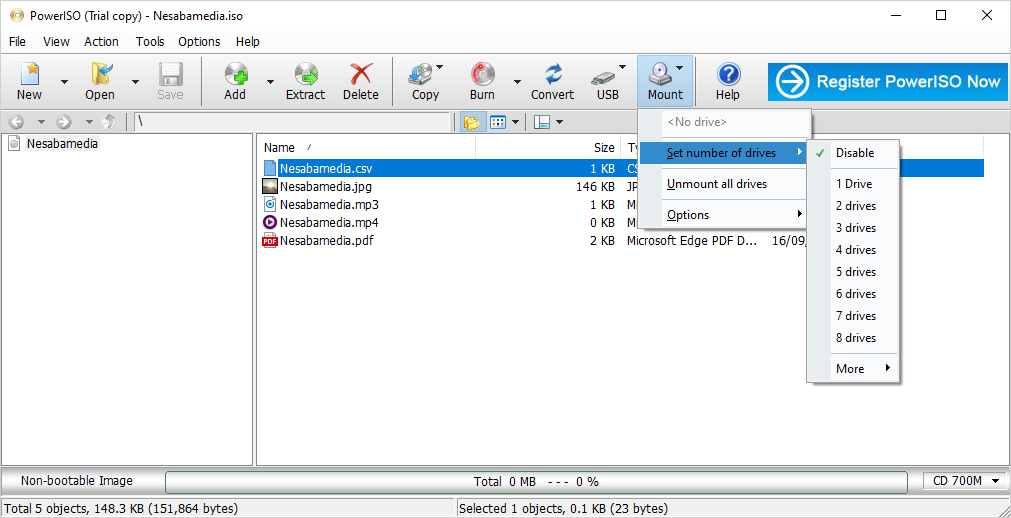
Task: Click the Extract toolbar icon
Action: pos(305,75)
